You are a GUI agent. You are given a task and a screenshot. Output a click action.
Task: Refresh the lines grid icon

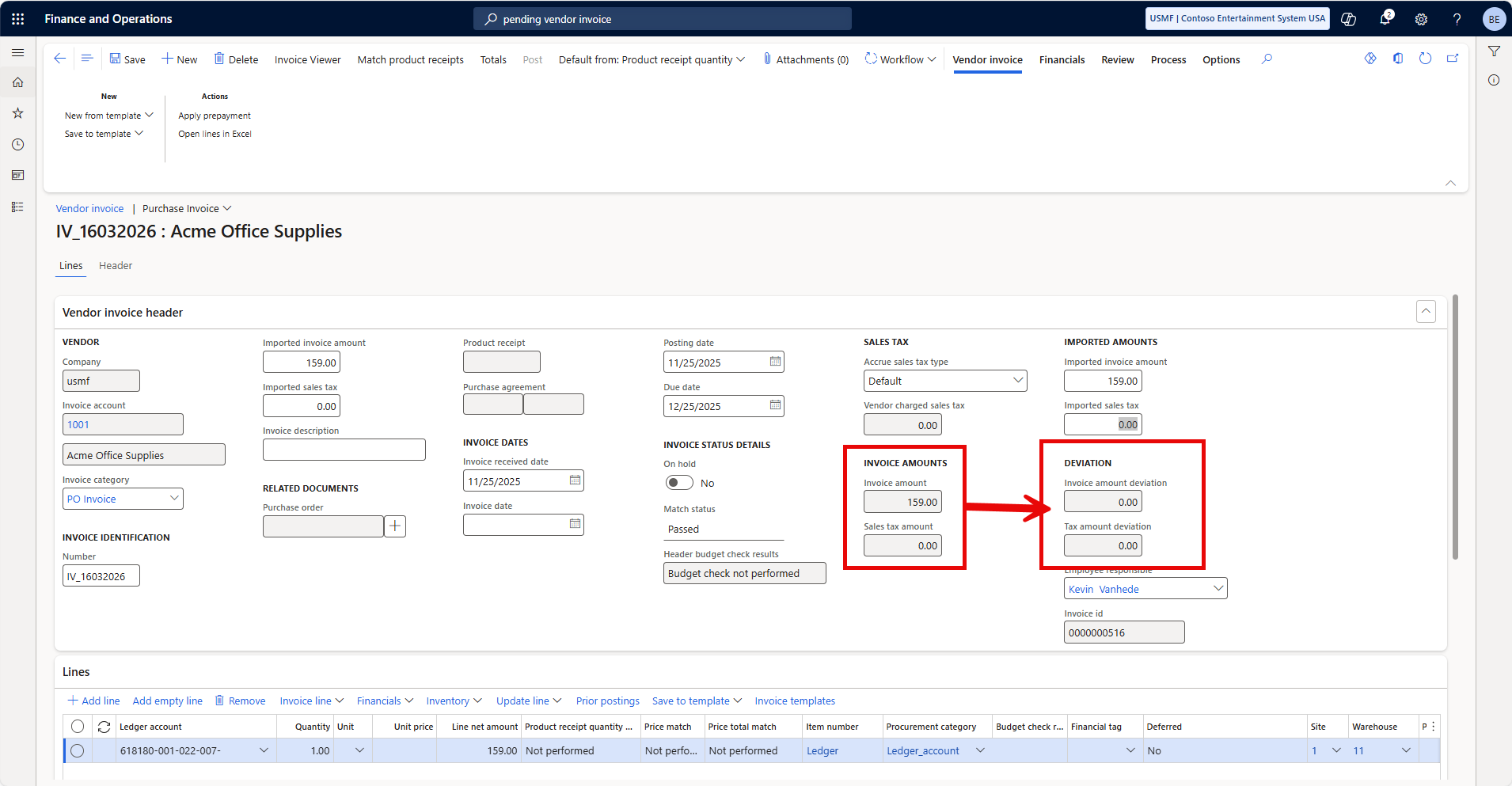tap(104, 727)
